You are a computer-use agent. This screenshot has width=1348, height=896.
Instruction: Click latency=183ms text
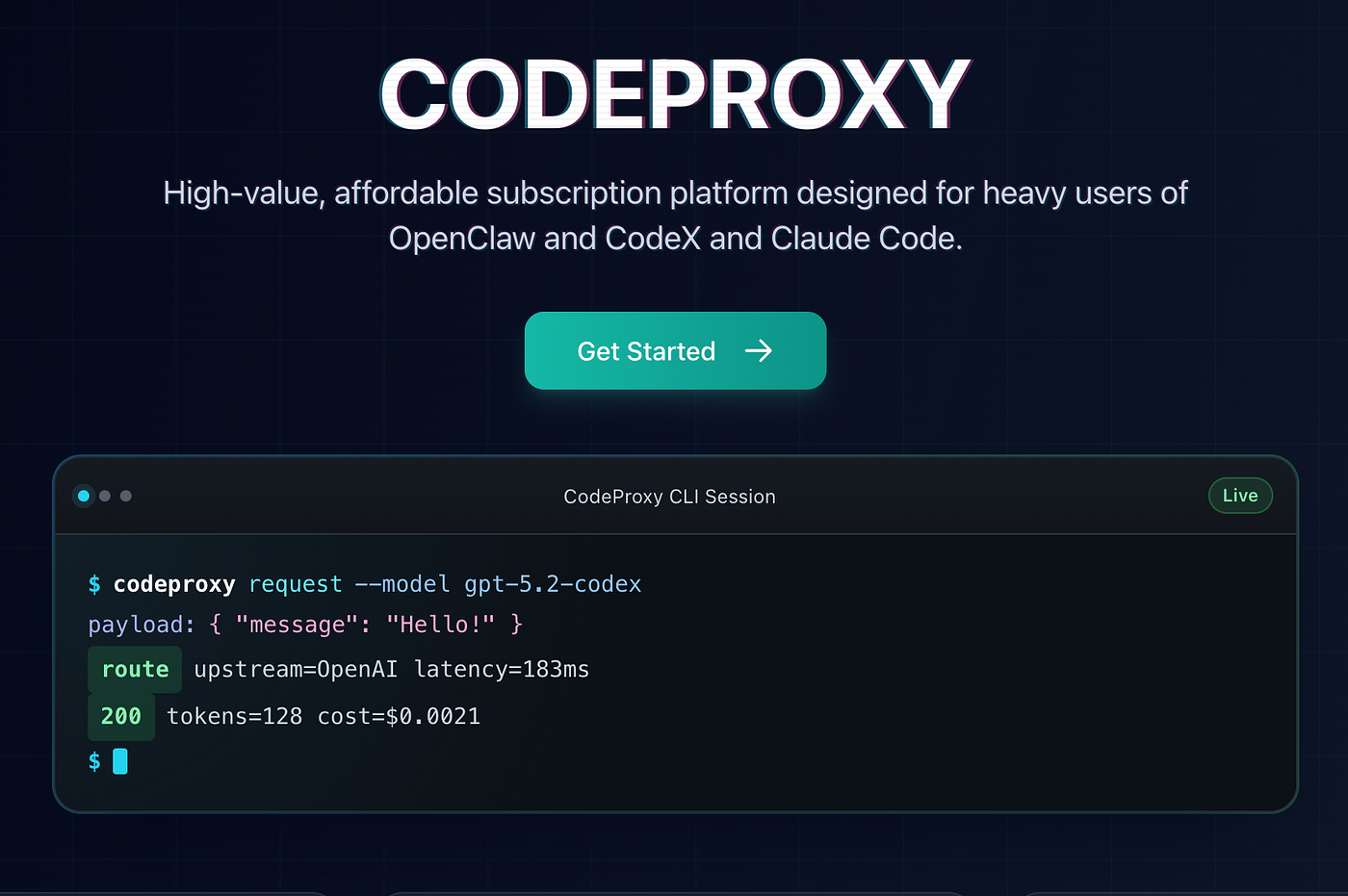(x=502, y=669)
